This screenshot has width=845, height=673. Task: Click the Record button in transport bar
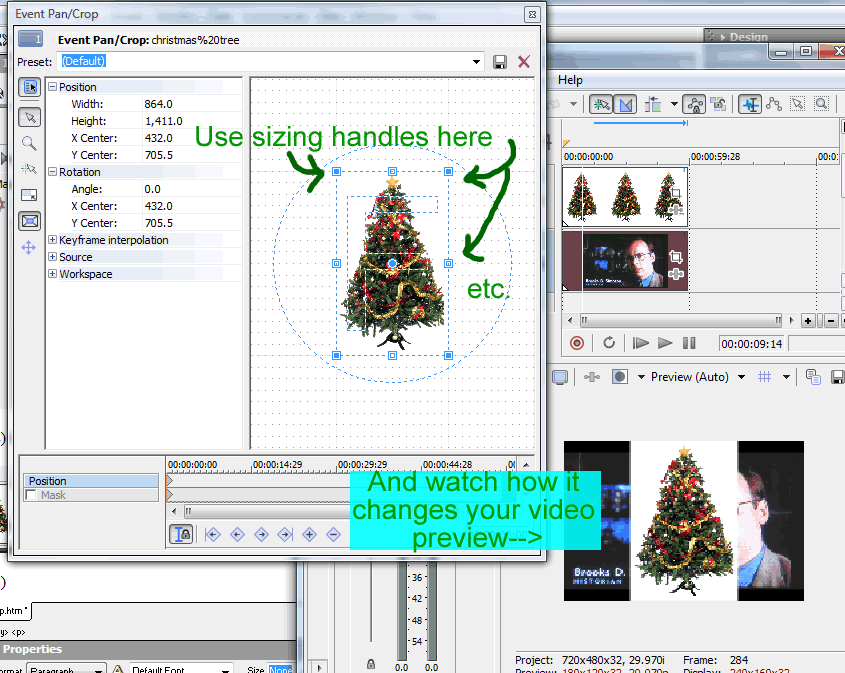click(577, 343)
